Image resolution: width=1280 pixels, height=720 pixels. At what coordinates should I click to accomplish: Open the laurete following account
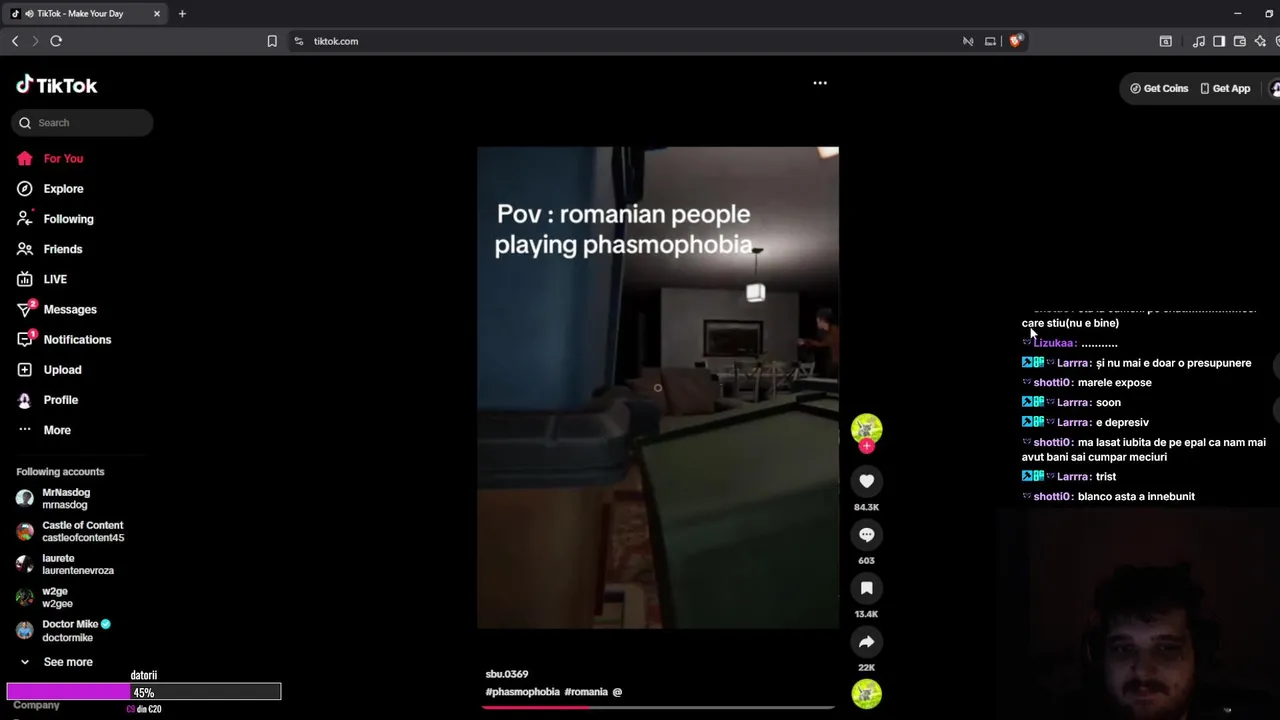click(x=65, y=564)
